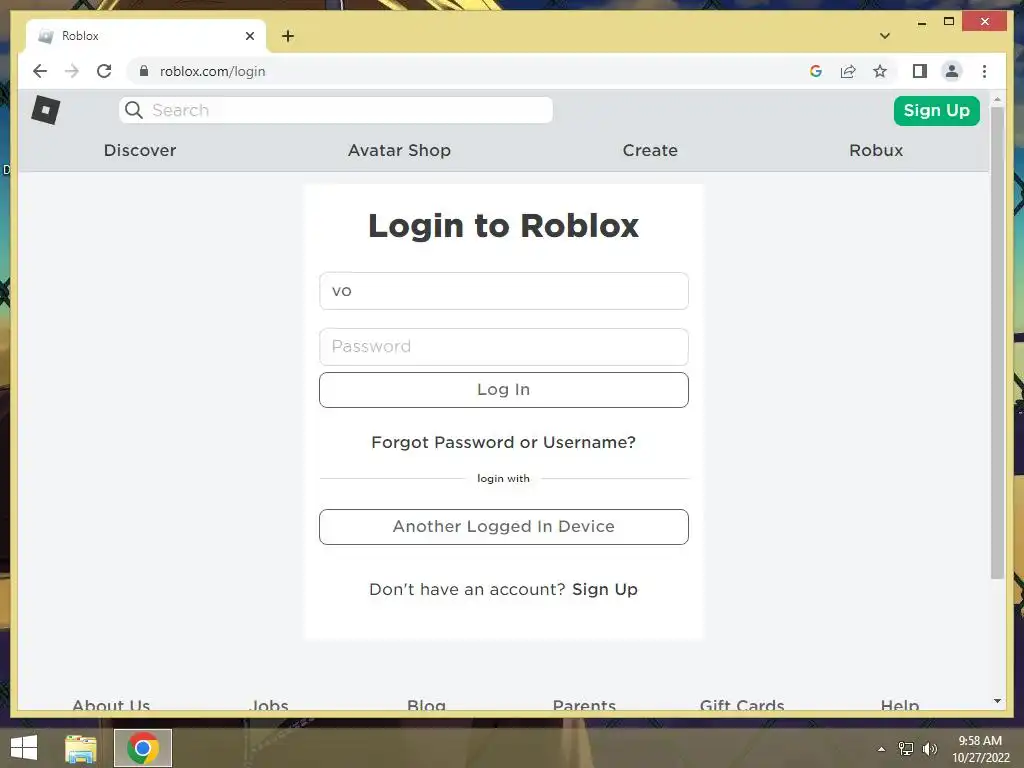Bookmark this page with the star icon
Image resolution: width=1024 pixels, height=768 pixels.
880,71
